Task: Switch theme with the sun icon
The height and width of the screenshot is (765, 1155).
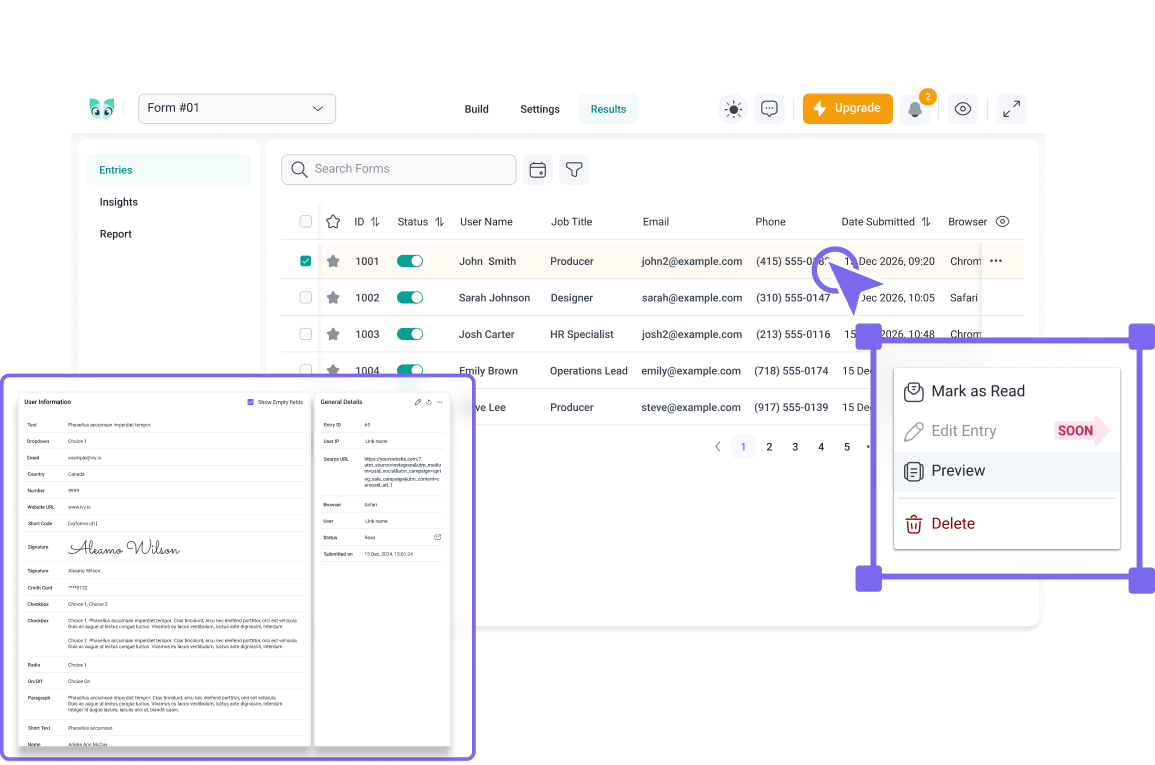Action: click(x=733, y=109)
